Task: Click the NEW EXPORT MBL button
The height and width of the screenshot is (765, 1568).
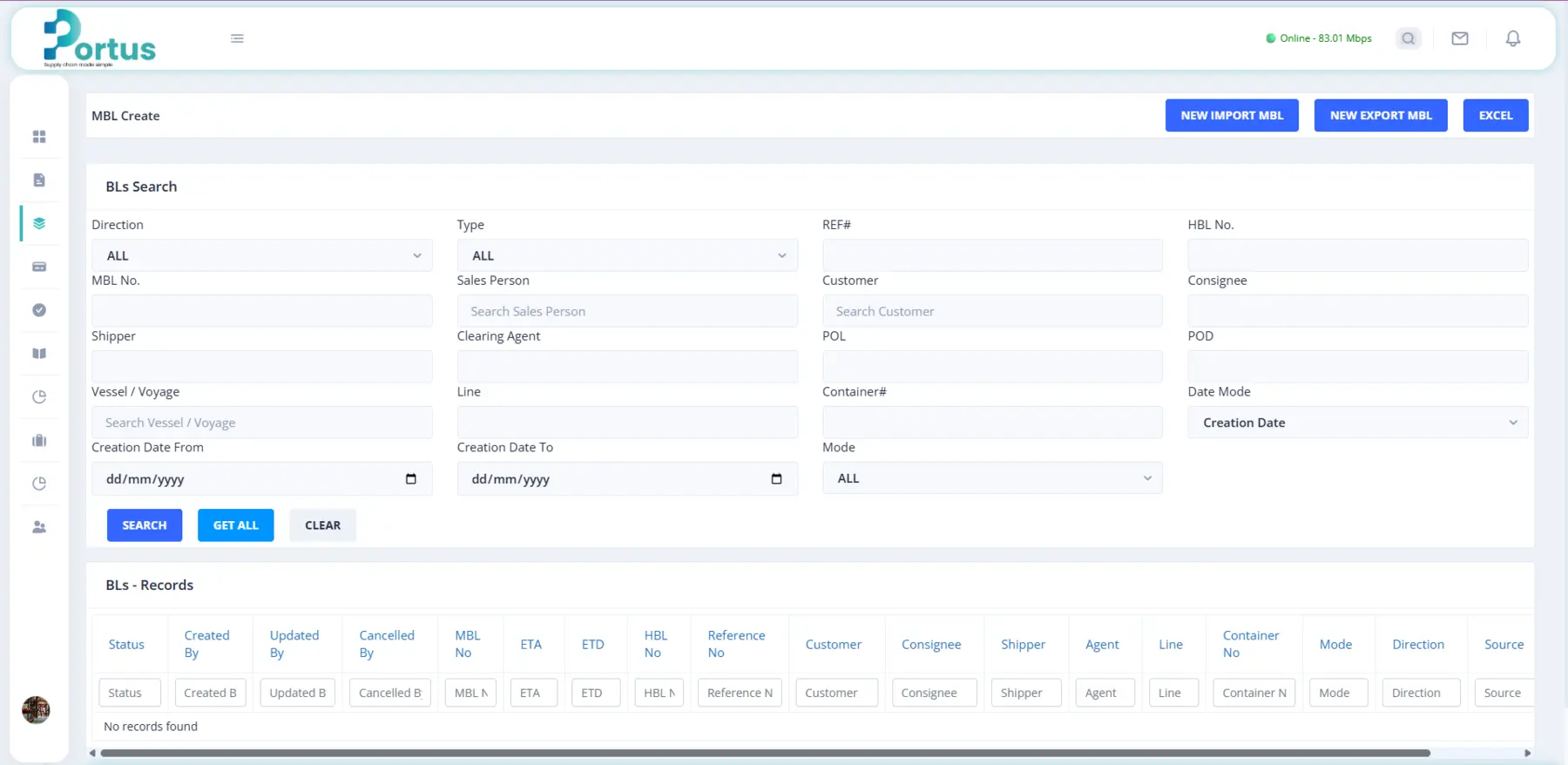Action: click(1381, 115)
